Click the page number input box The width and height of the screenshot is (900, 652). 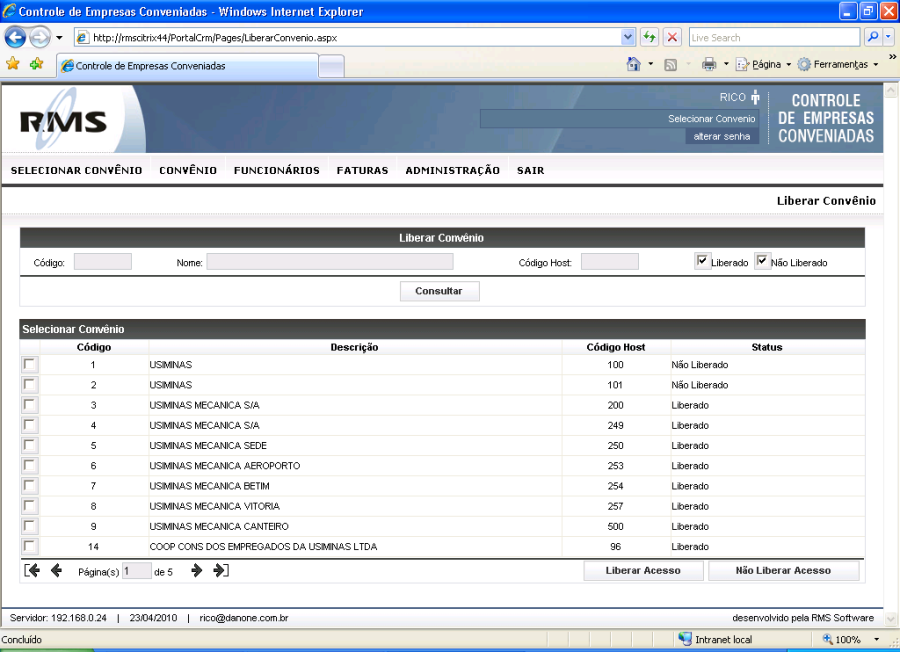(137, 571)
